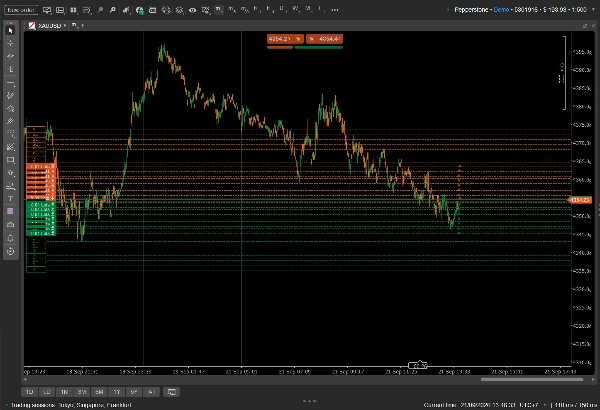Select the M1 monthly timeframe

tap(309, 9)
